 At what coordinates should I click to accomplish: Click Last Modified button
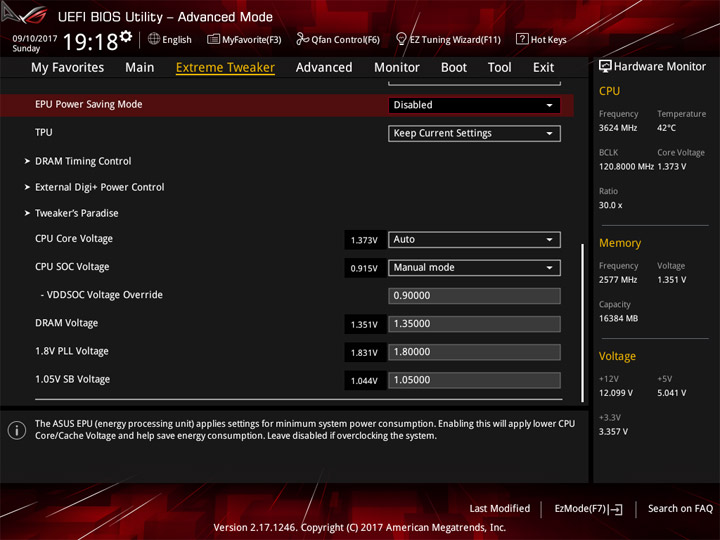coord(500,509)
